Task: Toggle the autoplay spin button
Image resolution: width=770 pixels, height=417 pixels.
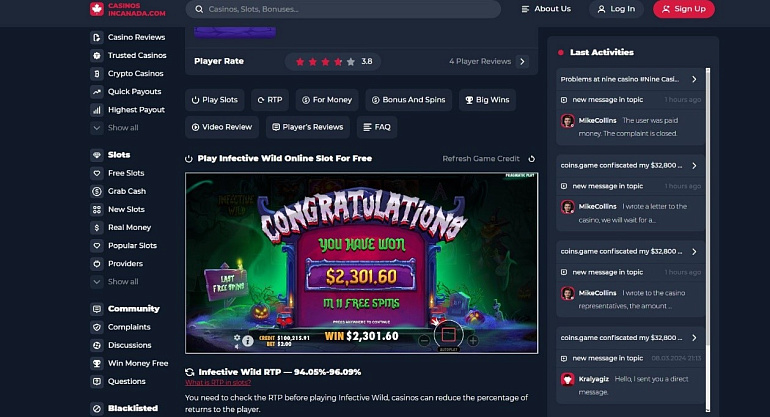Action: coord(448,335)
